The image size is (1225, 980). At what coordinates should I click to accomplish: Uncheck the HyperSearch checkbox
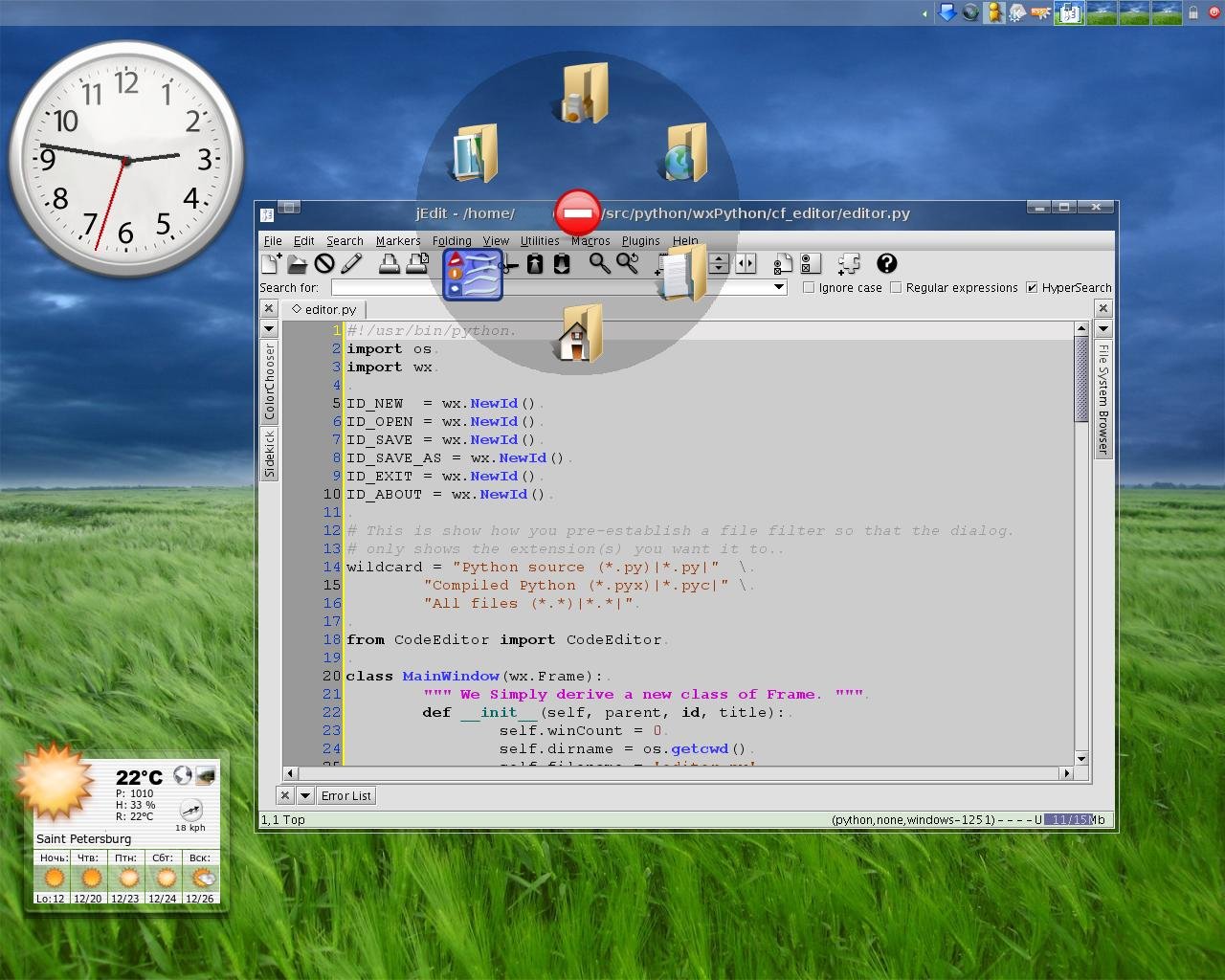point(1032,287)
